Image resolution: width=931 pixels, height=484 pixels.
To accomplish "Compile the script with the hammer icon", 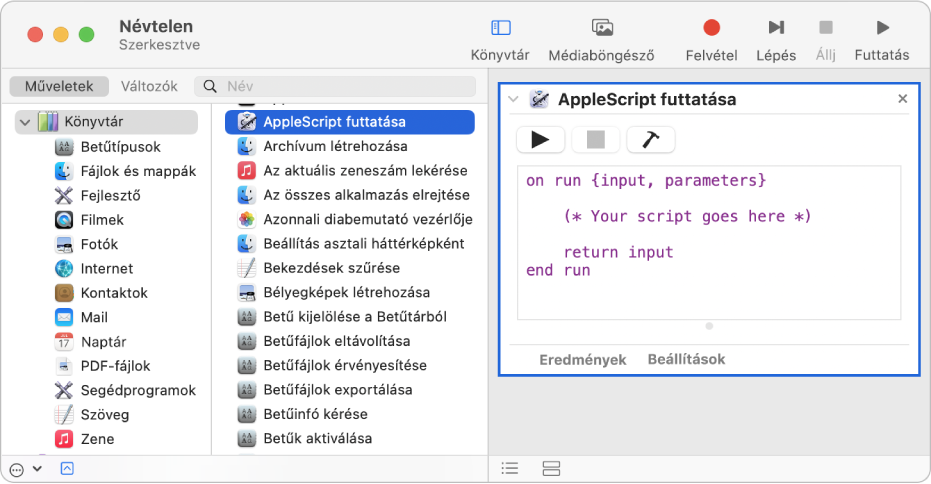I will [650, 140].
